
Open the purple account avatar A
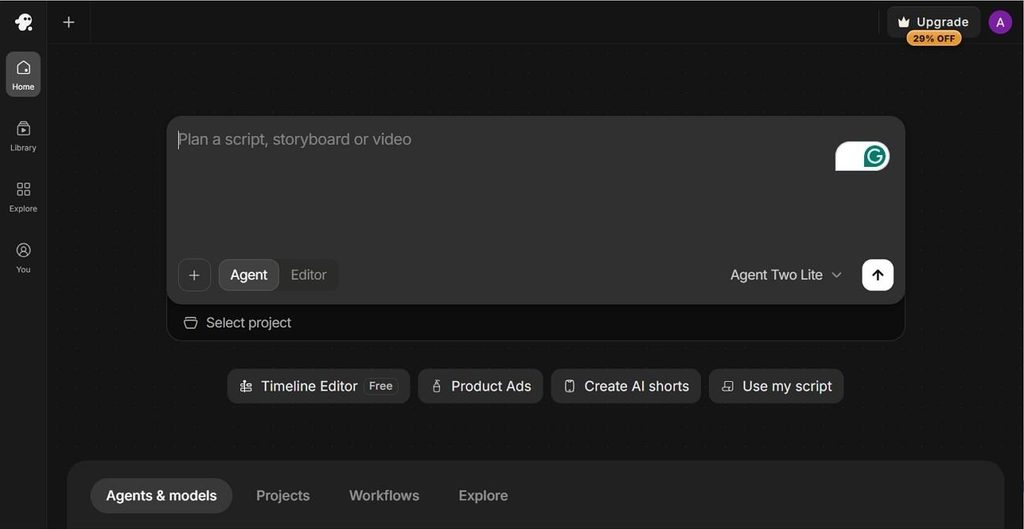pos(1000,22)
